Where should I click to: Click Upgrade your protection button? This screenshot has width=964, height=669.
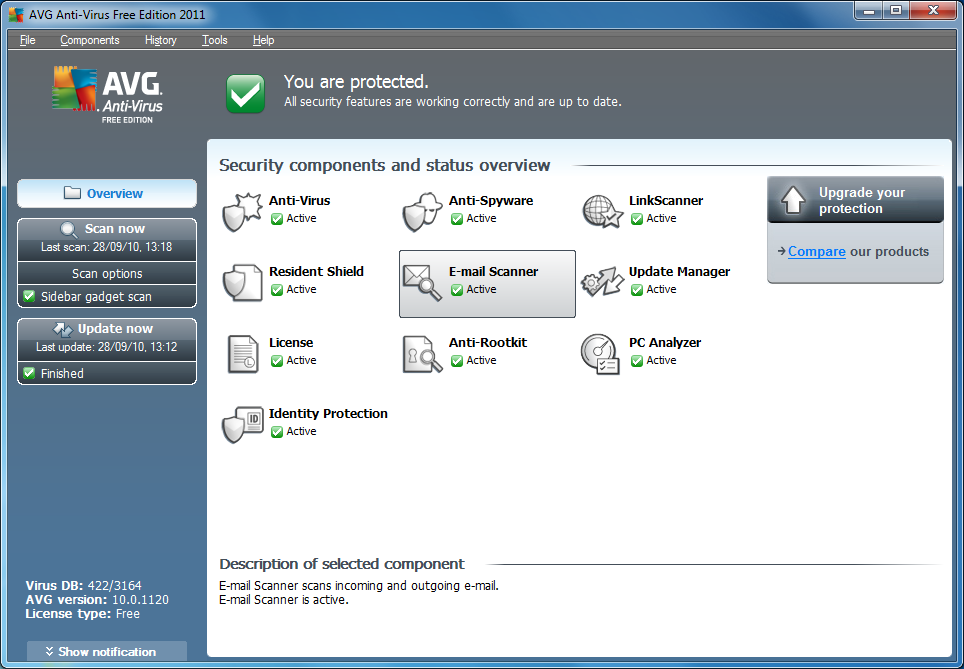coord(855,200)
